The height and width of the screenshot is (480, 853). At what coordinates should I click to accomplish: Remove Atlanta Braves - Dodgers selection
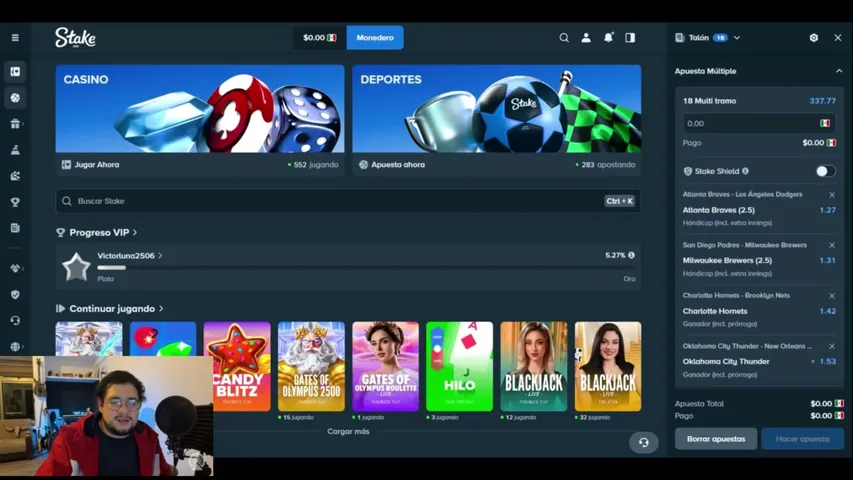pos(832,195)
